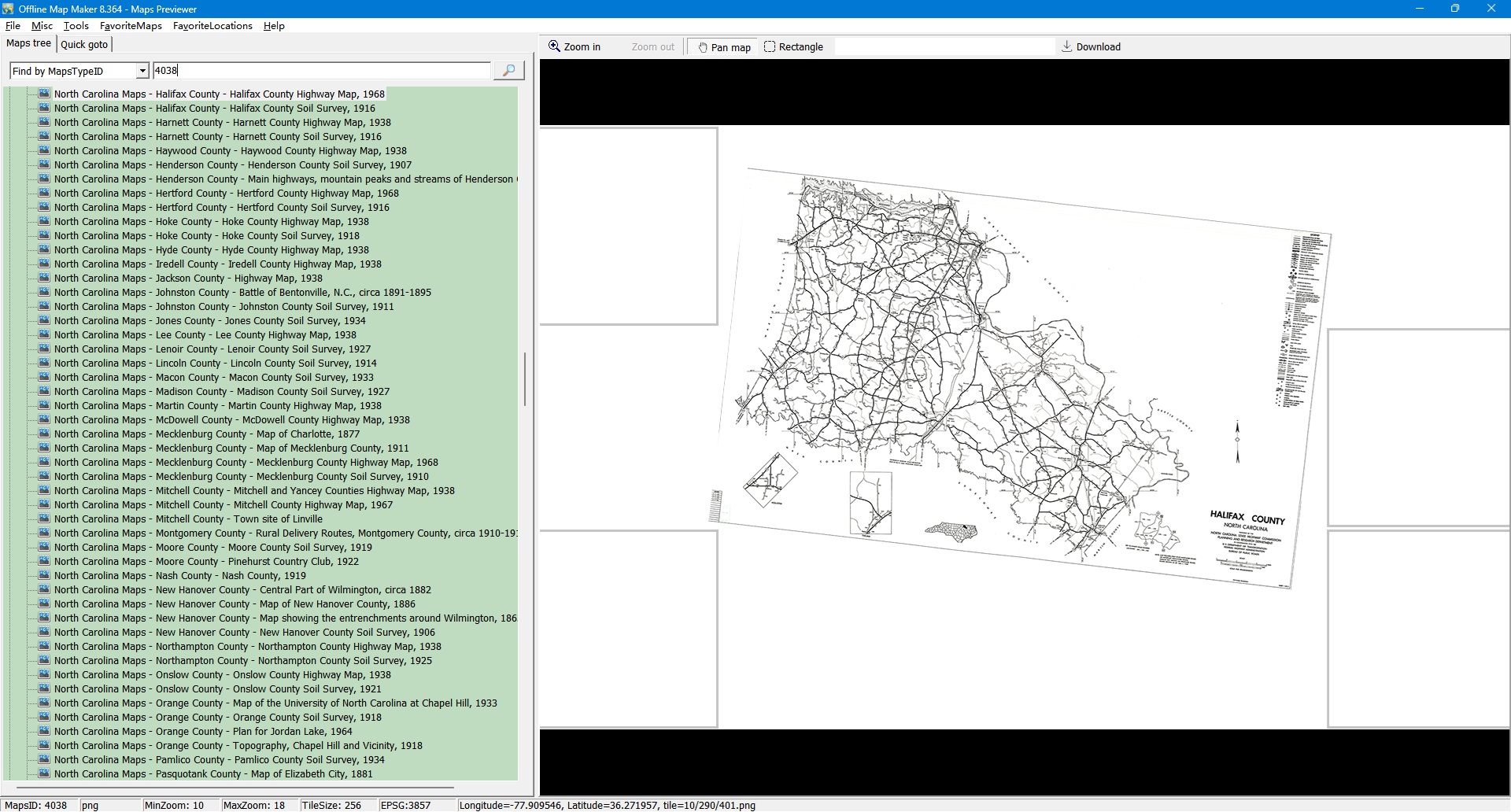Click the search text field containing 4038

(x=321, y=71)
